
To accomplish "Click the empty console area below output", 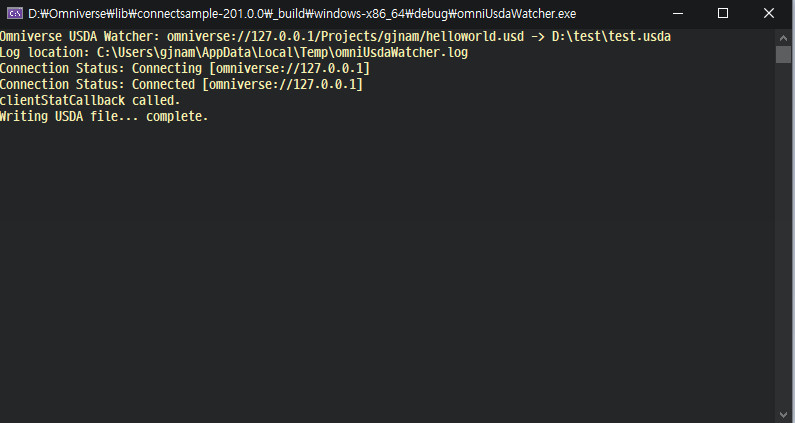I will (387, 269).
